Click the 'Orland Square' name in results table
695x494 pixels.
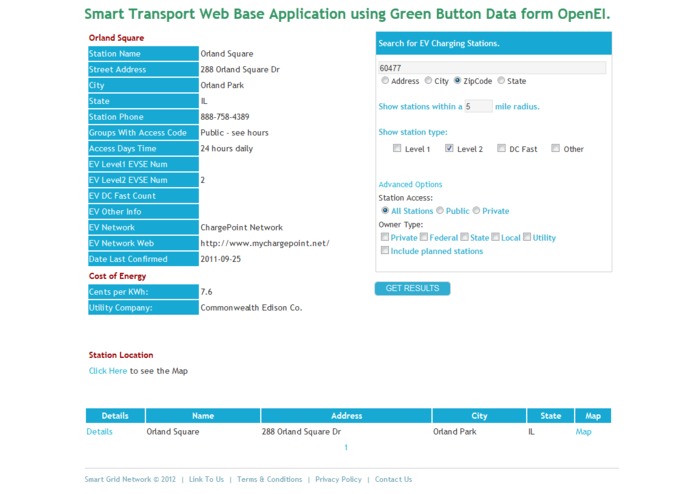click(x=173, y=432)
